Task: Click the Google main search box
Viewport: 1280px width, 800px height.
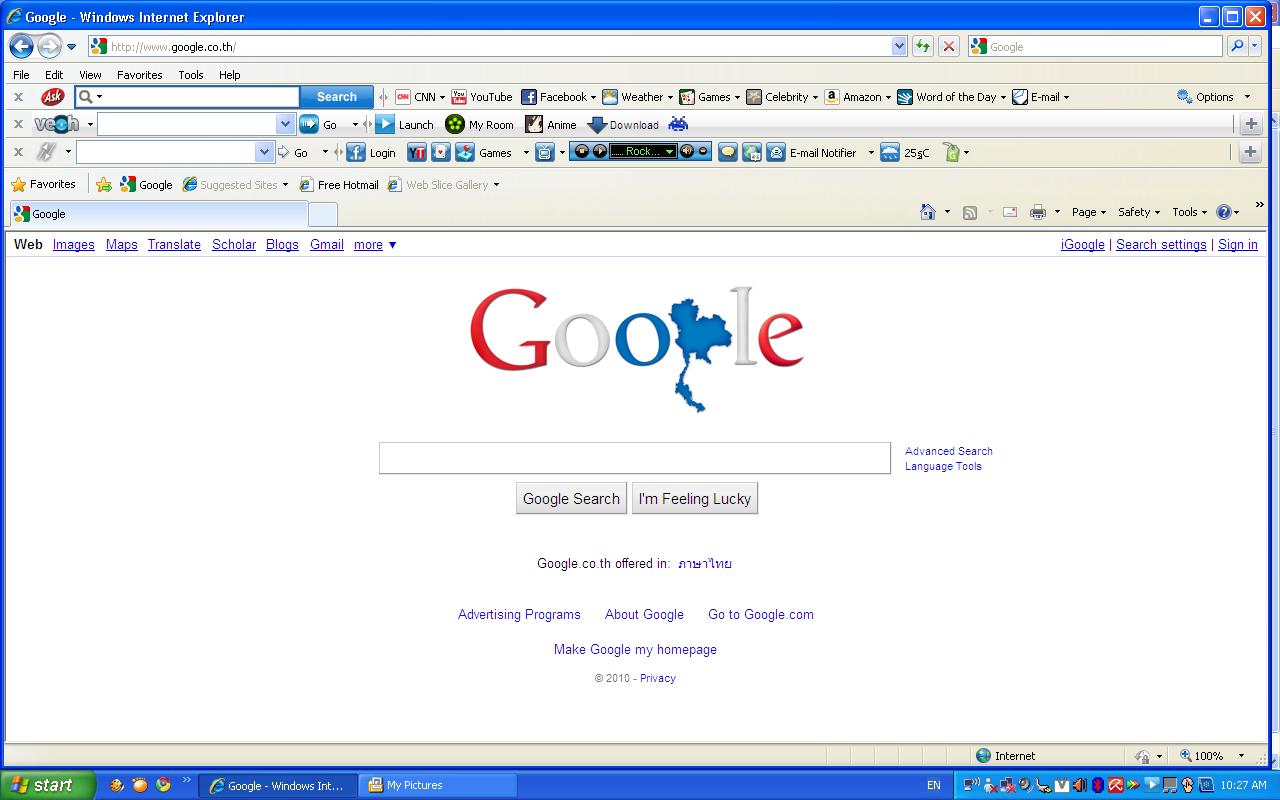Action: pyautogui.click(x=635, y=458)
